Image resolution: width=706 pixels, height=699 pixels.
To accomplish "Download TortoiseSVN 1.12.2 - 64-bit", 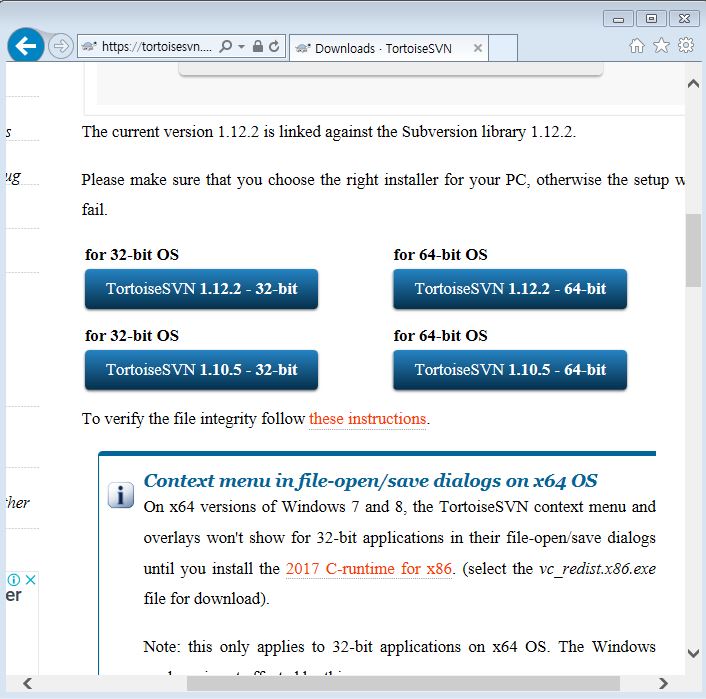I will point(510,289).
